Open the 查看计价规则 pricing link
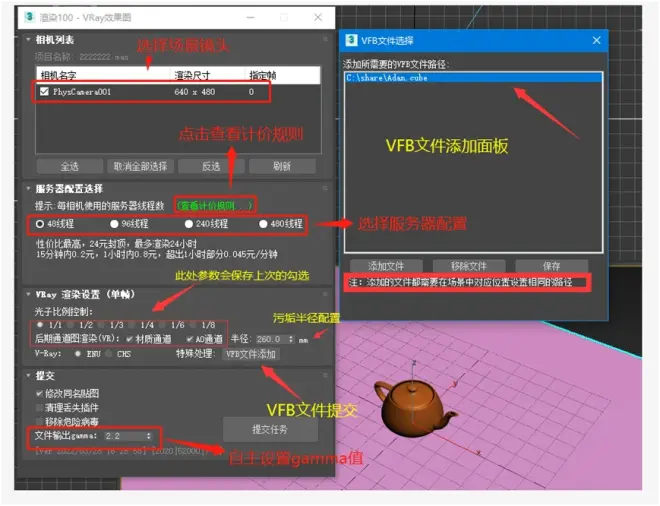 215,205
